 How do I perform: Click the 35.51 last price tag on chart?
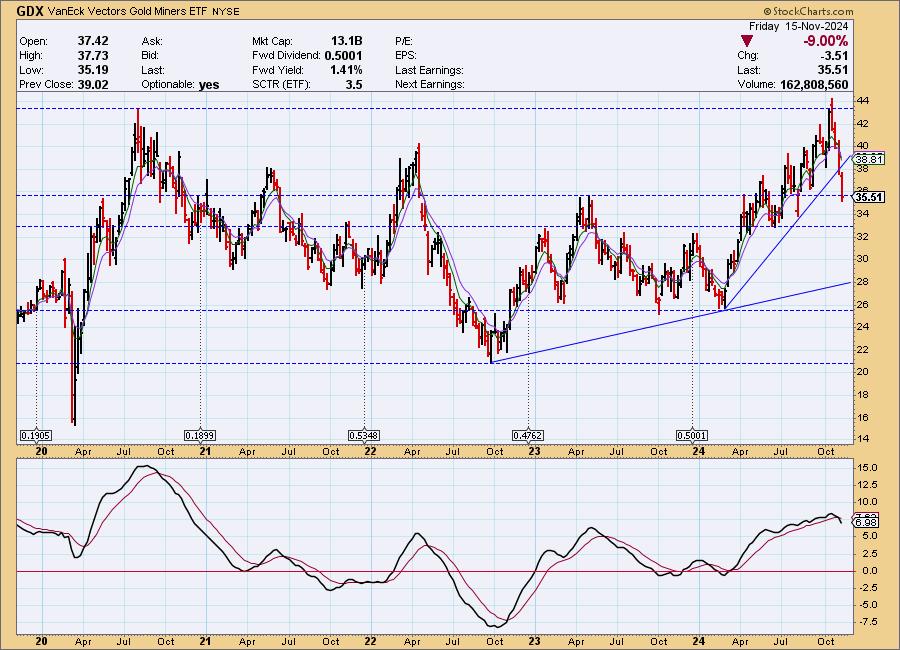[x=868, y=197]
